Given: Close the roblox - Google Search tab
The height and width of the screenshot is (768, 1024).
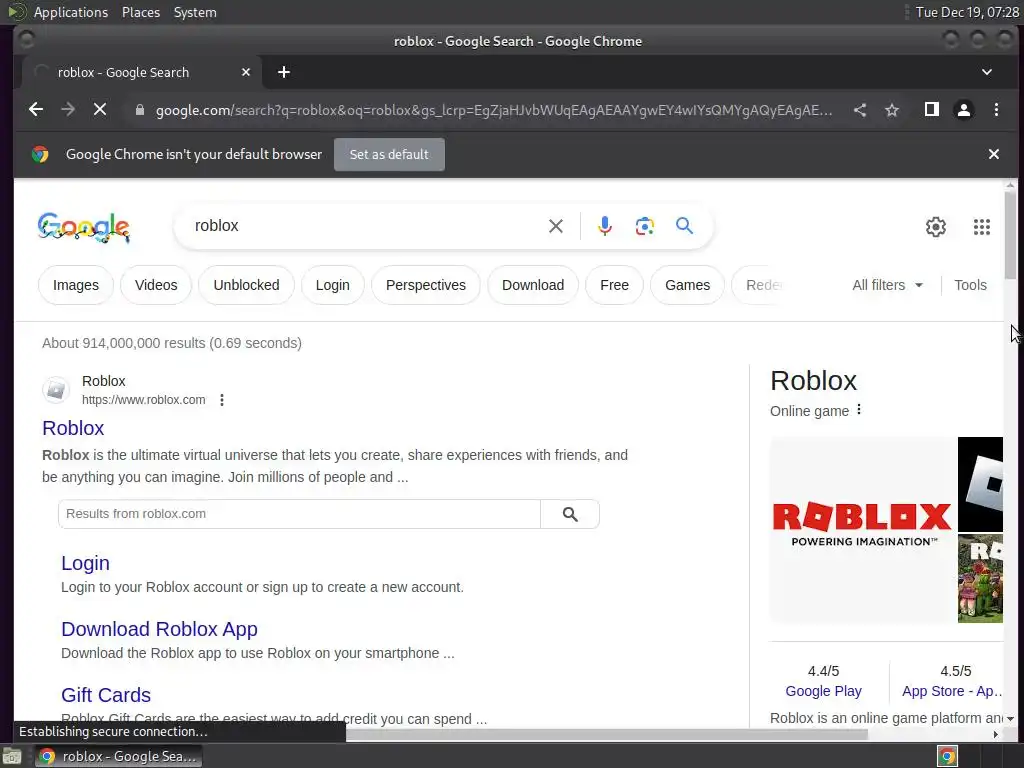Looking at the screenshot, I should pos(246,72).
